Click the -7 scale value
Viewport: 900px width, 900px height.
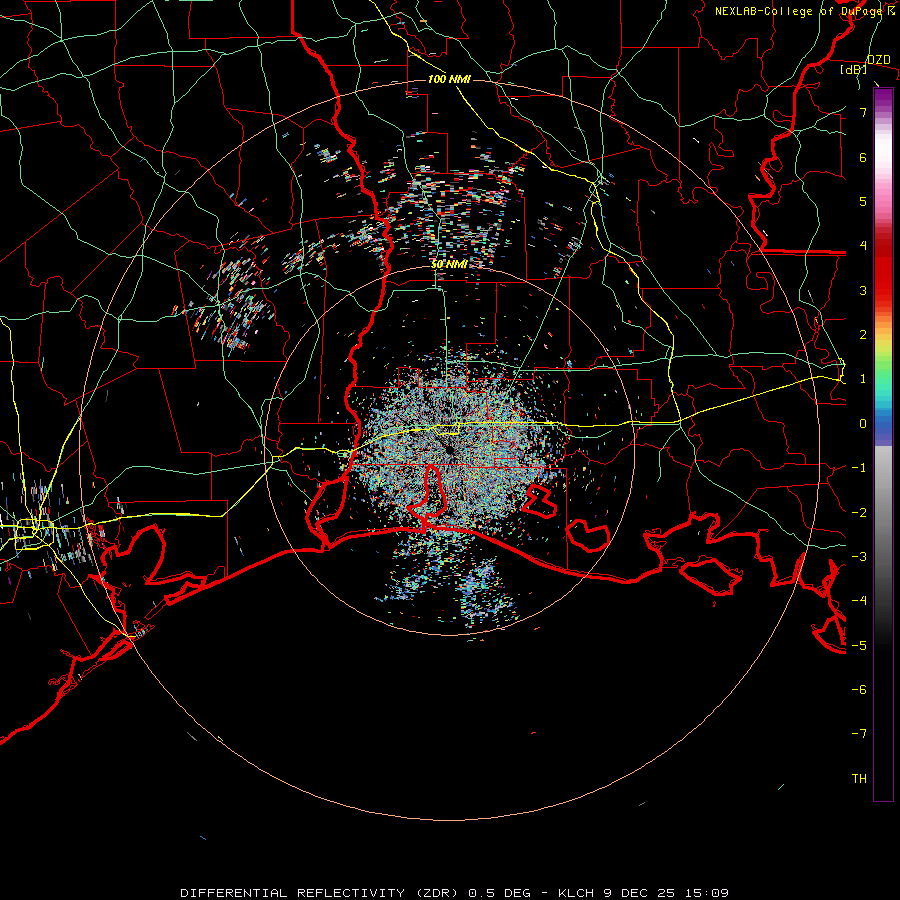859,734
